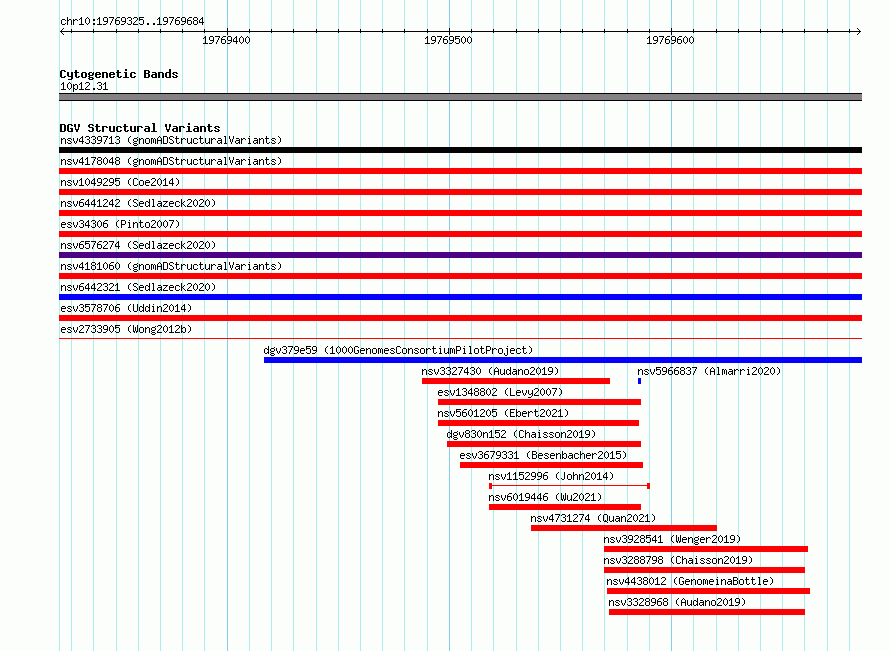The image size is (890, 651).
Task: Select the red bar of nsv4438012
Action: [x=708, y=591]
